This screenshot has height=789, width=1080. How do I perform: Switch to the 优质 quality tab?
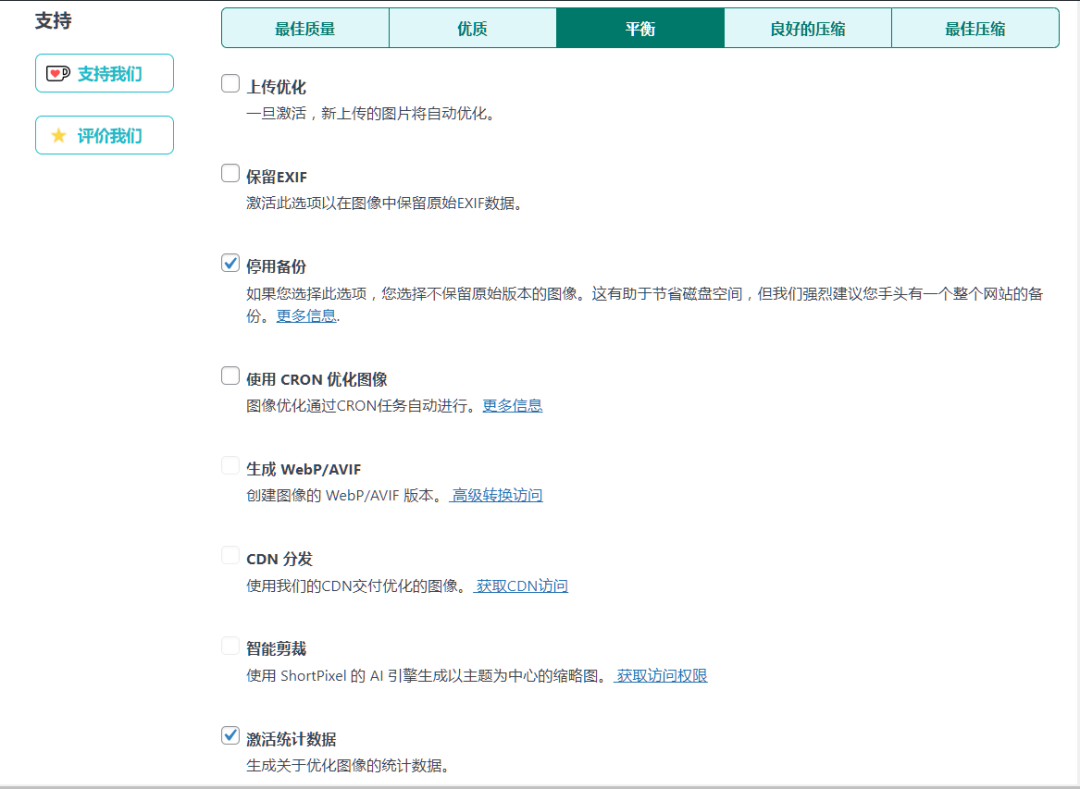click(x=472, y=29)
